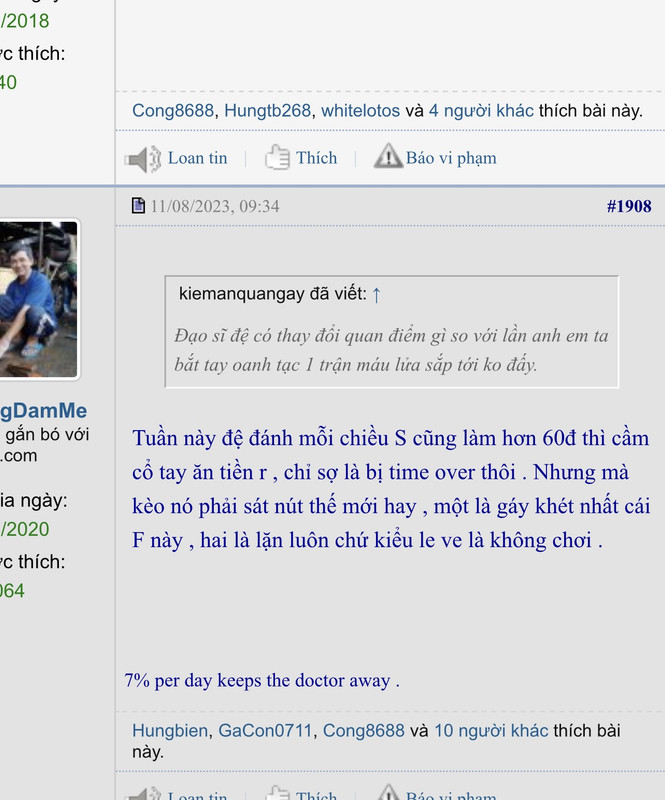Click Báo vi phạm report link
The width and height of the screenshot is (665, 800).
pos(451,158)
